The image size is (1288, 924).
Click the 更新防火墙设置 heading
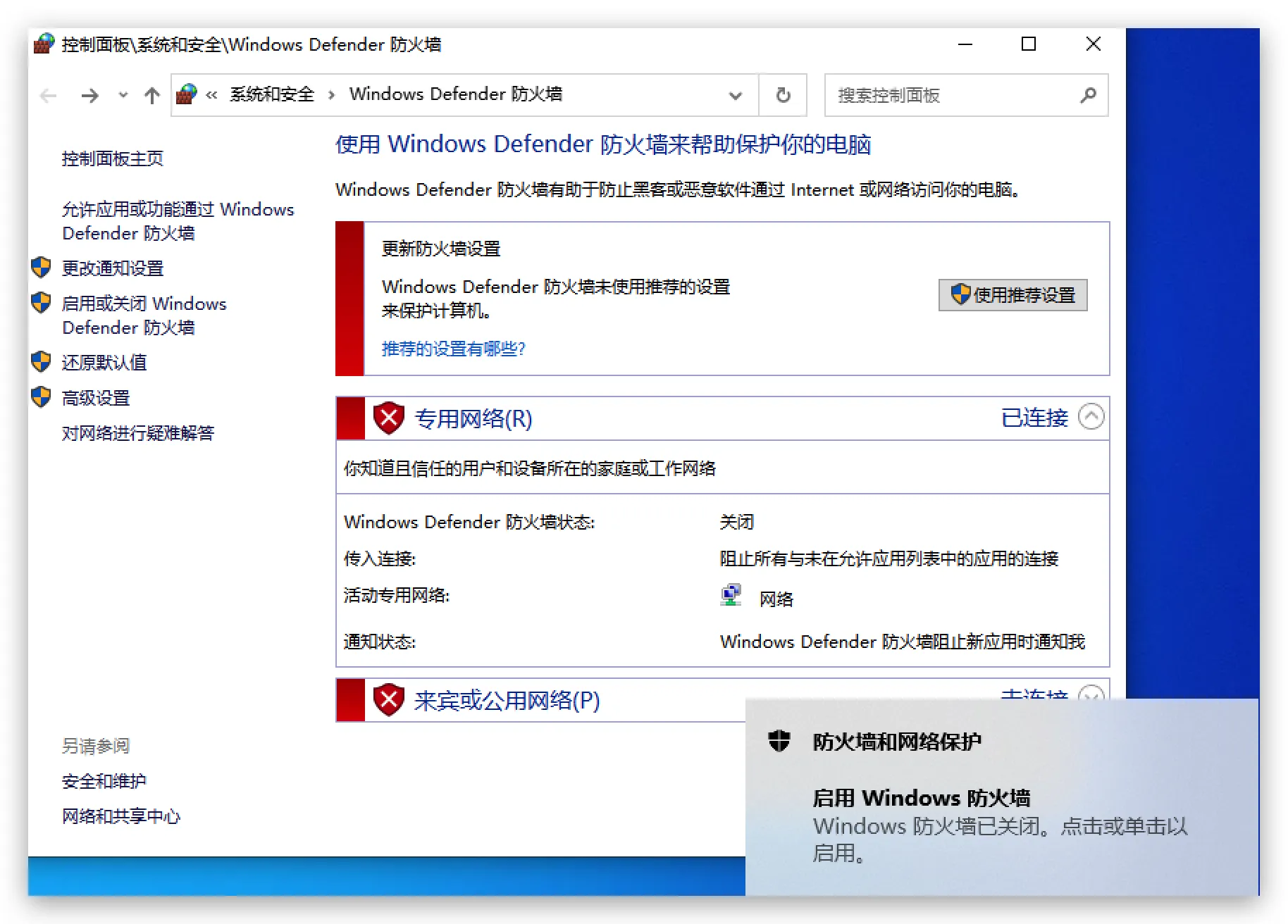[441, 249]
